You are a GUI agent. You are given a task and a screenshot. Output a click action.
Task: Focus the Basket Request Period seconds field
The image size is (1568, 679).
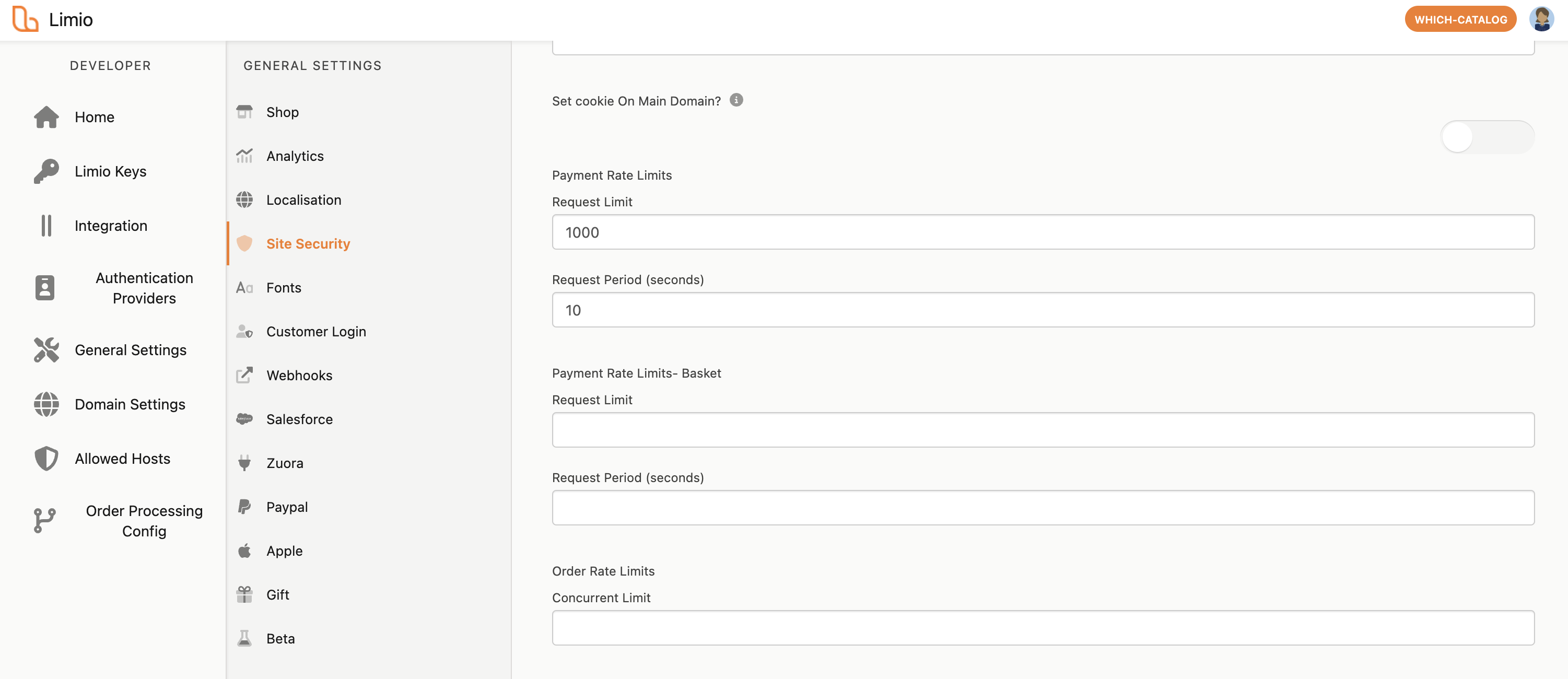pyautogui.click(x=1042, y=508)
